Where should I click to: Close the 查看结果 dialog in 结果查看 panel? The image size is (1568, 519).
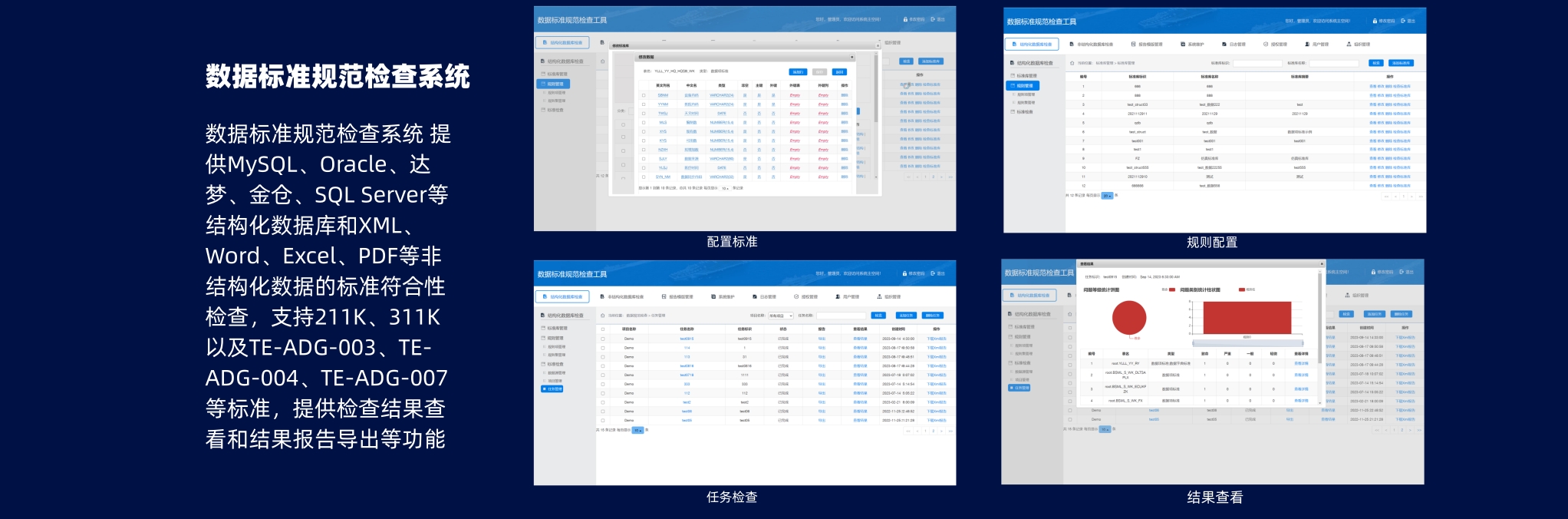coord(1321,264)
